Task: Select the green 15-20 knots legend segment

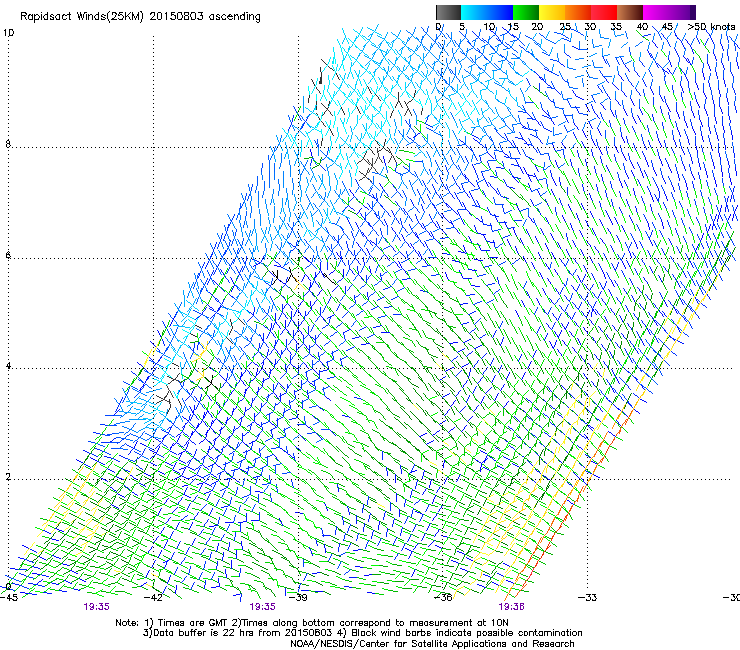Action: [526, 12]
